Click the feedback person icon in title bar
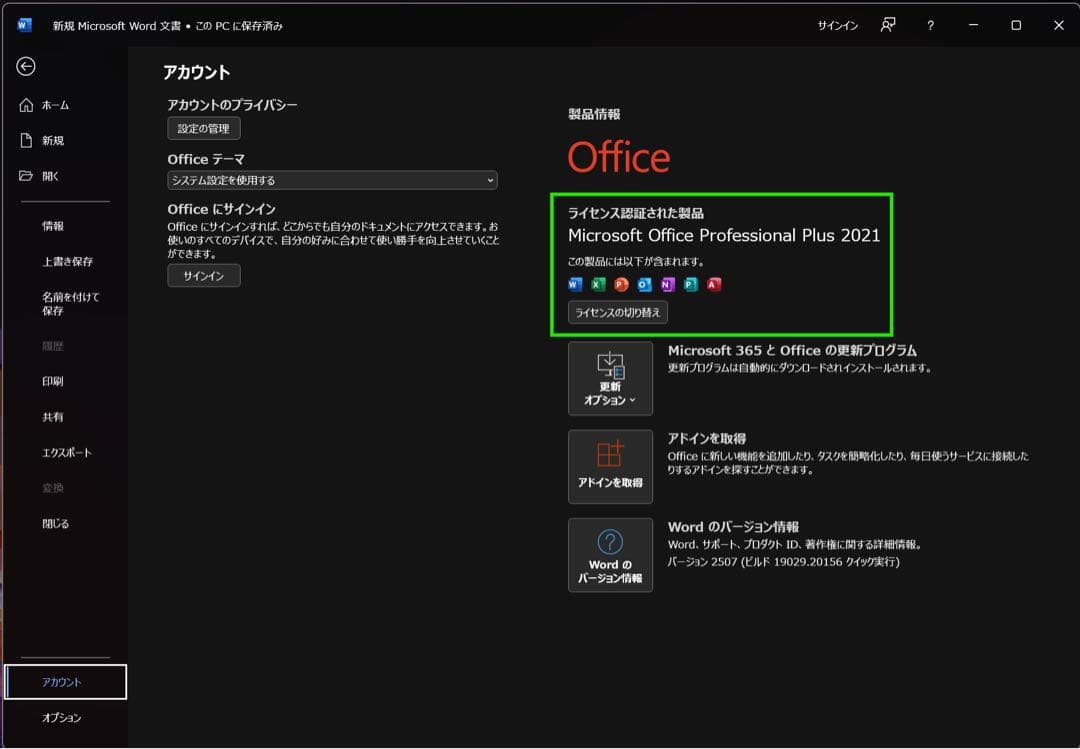Image resolution: width=1080 pixels, height=749 pixels. [x=887, y=26]
